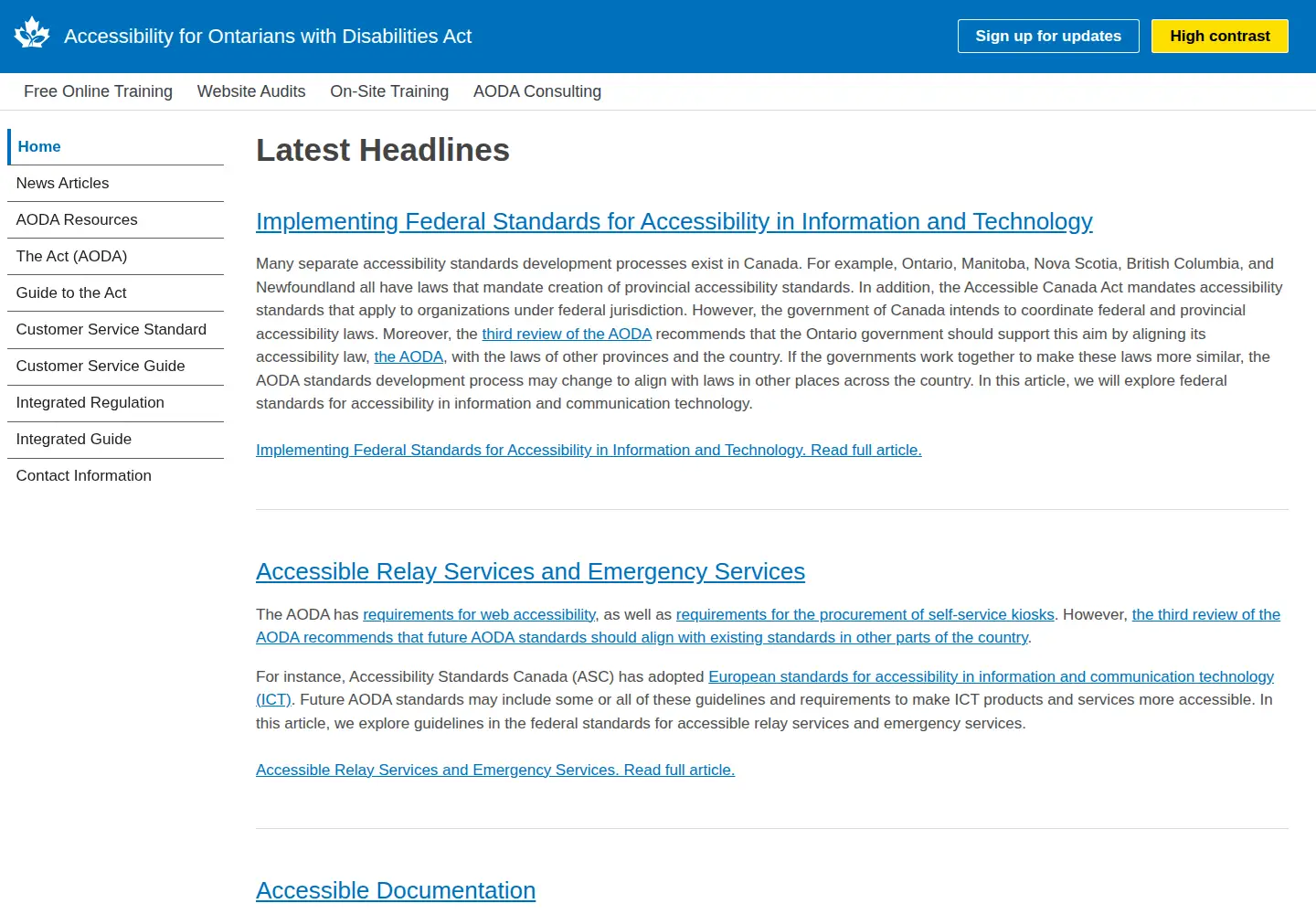Toggle the High contrast button

pos(1220,36)
